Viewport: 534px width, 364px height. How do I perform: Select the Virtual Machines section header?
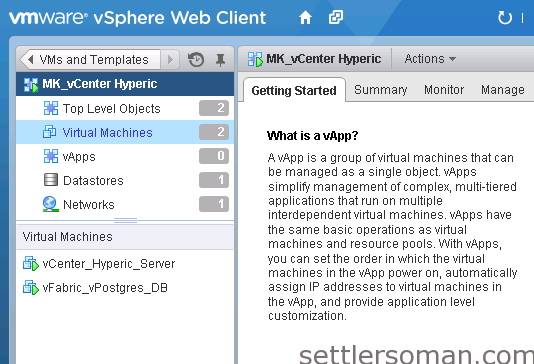(125, 237)
